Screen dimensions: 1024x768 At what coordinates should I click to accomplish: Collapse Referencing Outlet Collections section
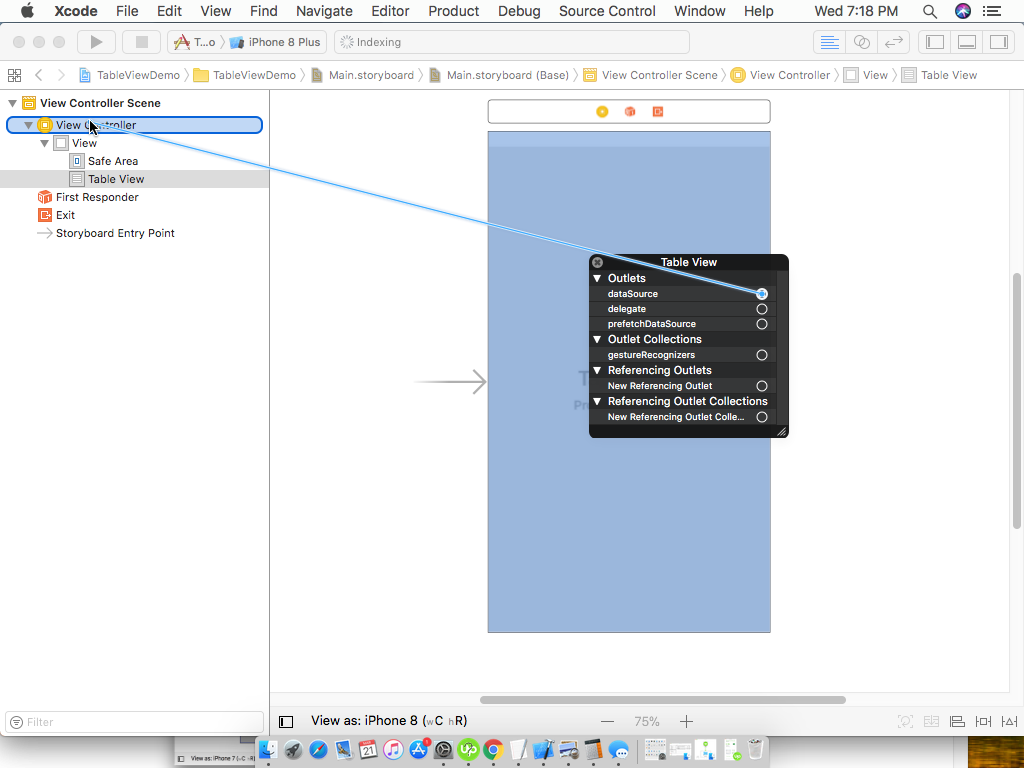pyautogui.click(x=597, y=401)
